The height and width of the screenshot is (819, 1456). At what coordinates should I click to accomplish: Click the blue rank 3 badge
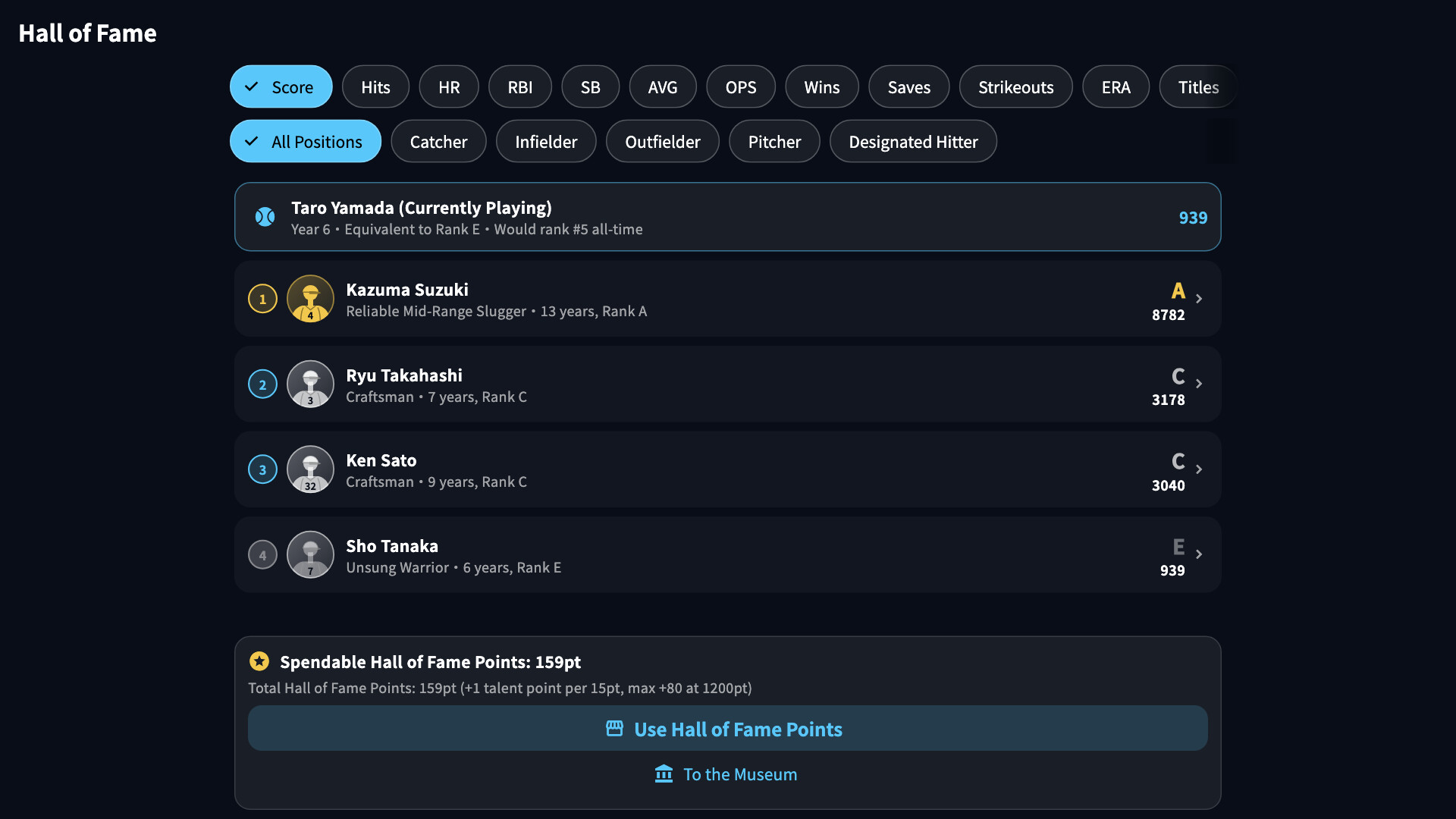[262, 469]
